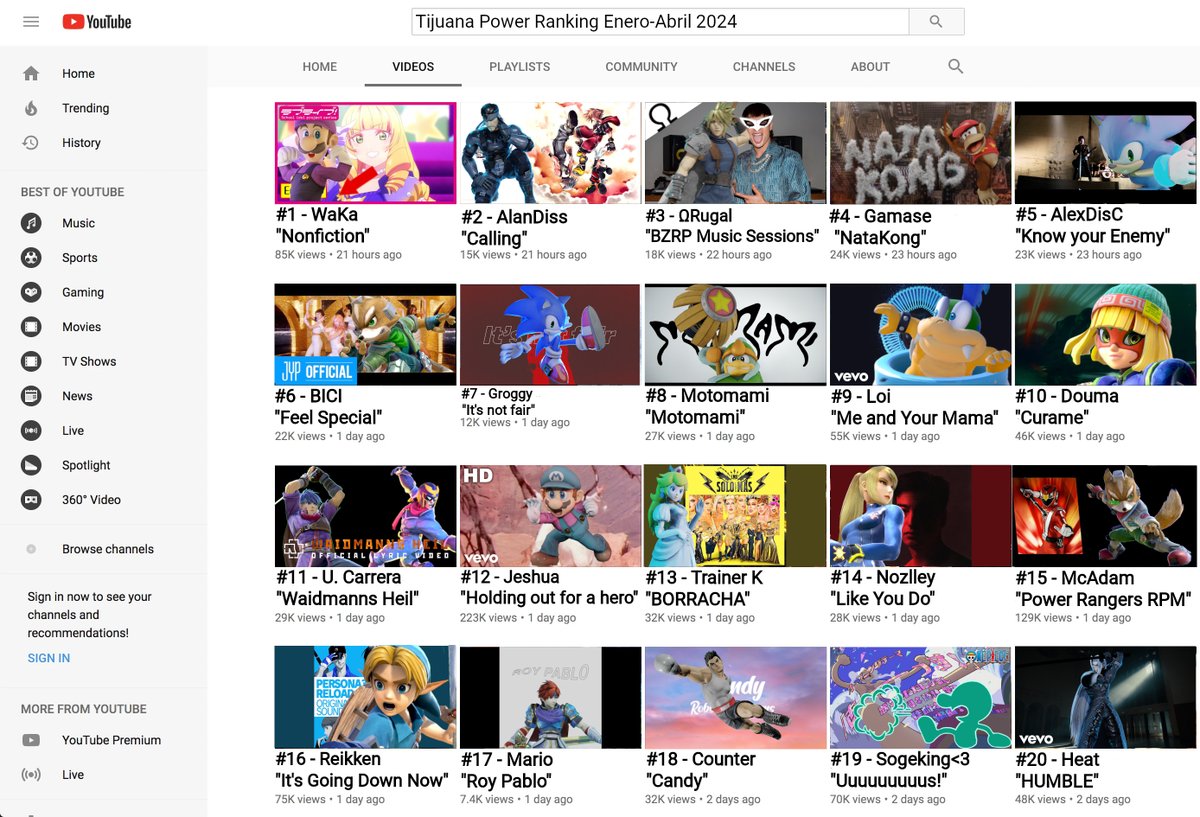Screen dimensions: 1200x817
Task: Open the #4 Gamase NataKong thumbnail
Action: [x=920, y=152]
